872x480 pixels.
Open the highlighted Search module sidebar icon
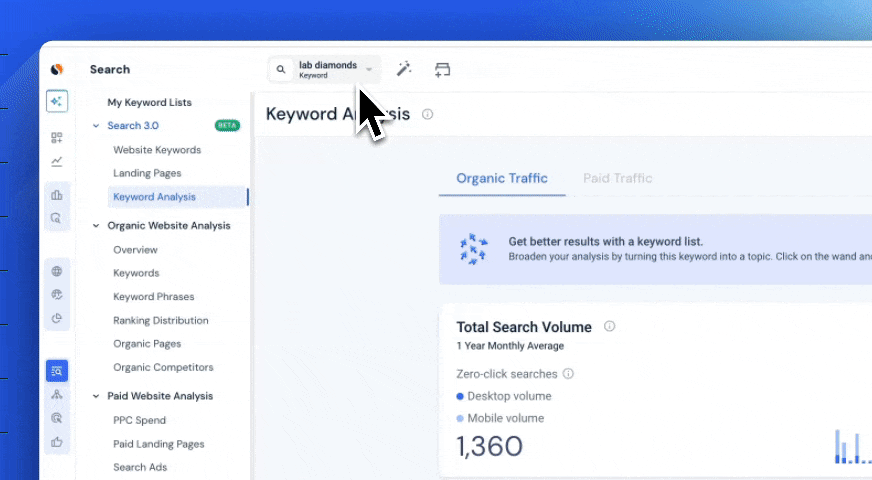(x=57, y=371)
